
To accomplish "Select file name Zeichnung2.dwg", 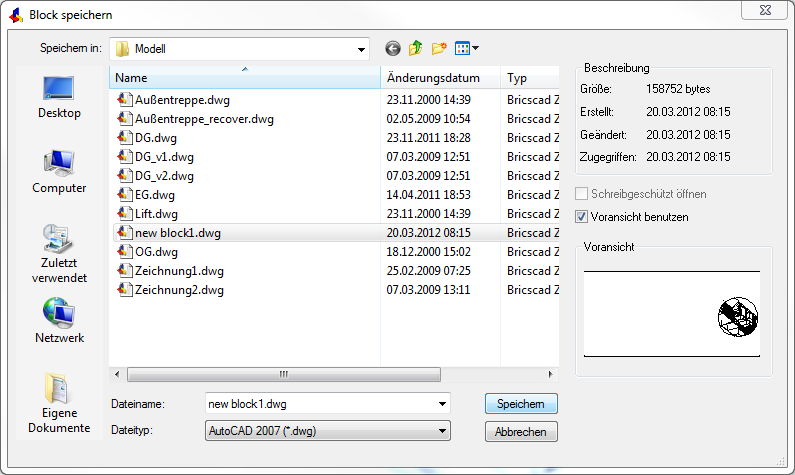I will point(179,290).
